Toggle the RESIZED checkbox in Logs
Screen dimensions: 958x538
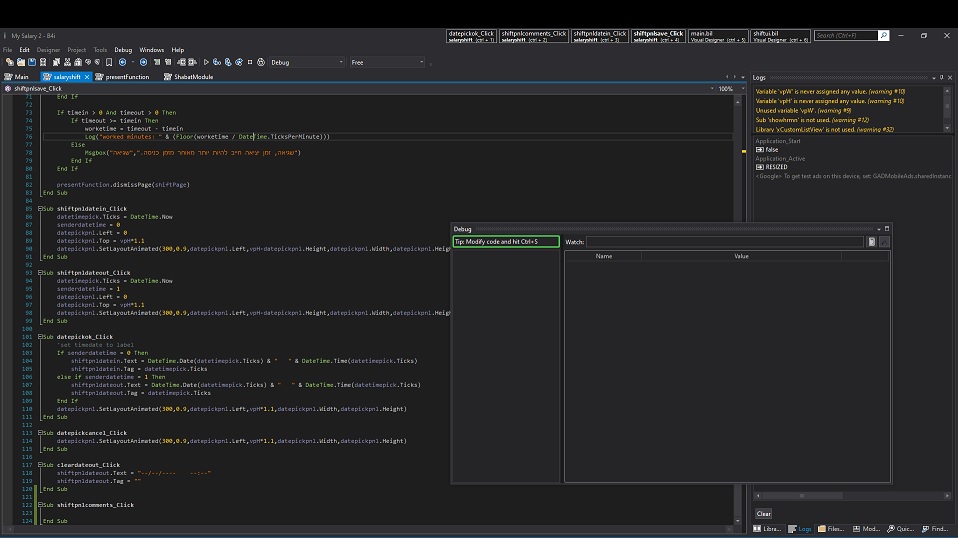pos(760,167)
